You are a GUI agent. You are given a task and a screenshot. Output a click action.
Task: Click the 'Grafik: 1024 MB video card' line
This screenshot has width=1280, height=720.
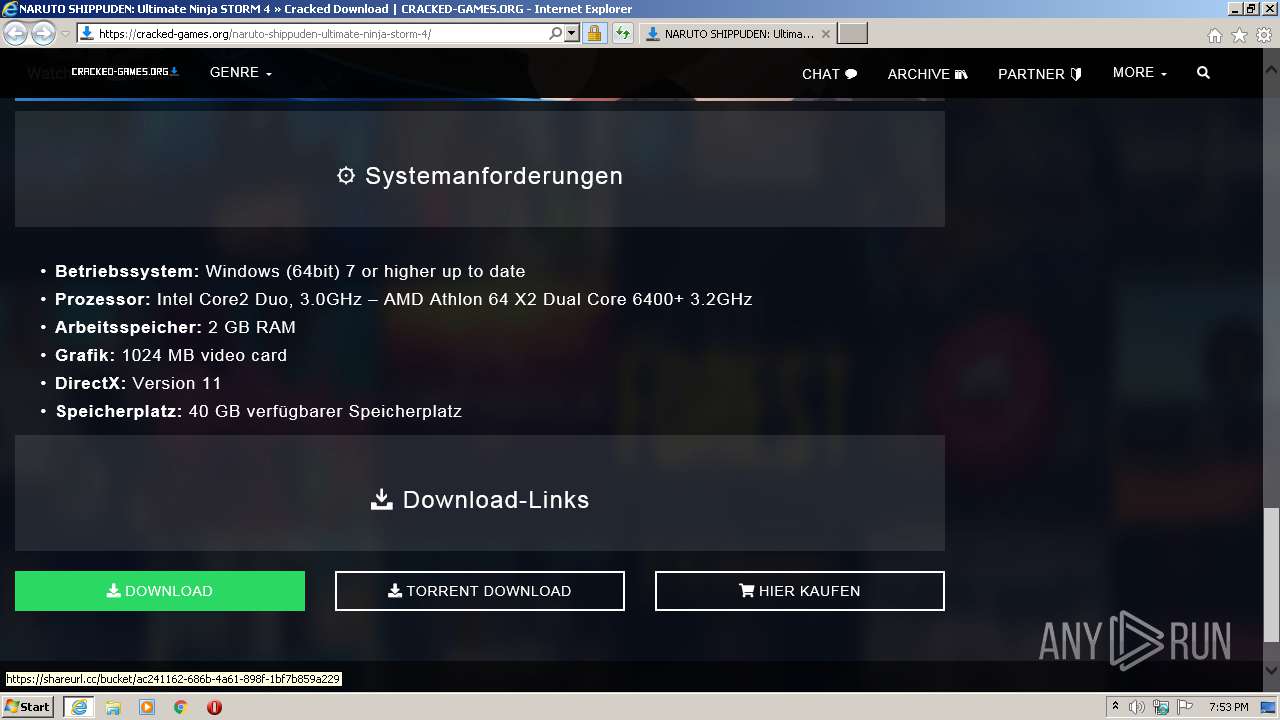(x=171, y=355)
